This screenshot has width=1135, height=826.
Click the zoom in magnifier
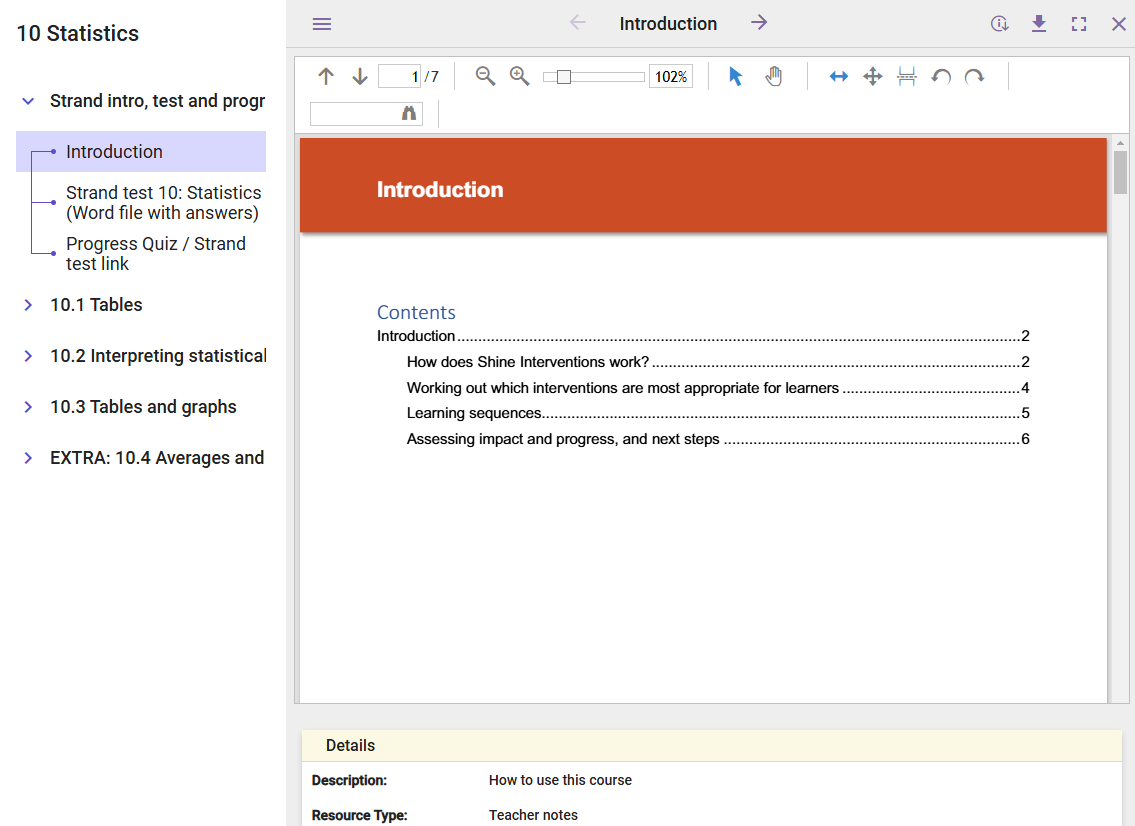519,76
